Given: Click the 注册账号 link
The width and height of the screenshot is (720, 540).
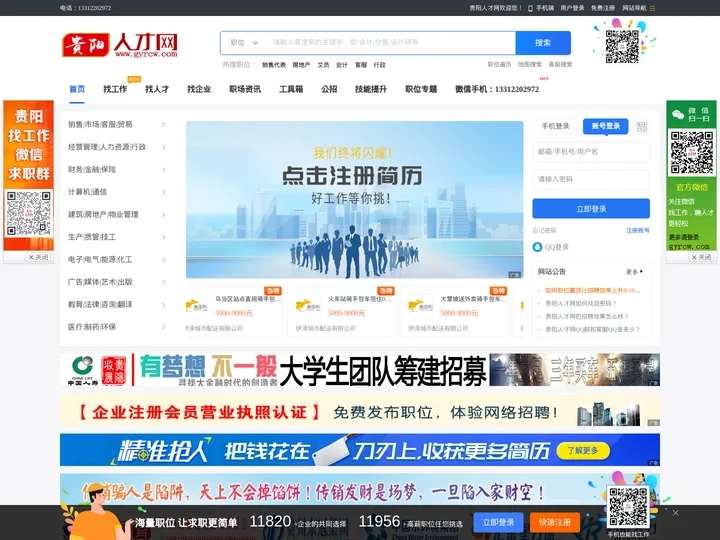Looking at the screenshot, I should [x=638, y=231].
